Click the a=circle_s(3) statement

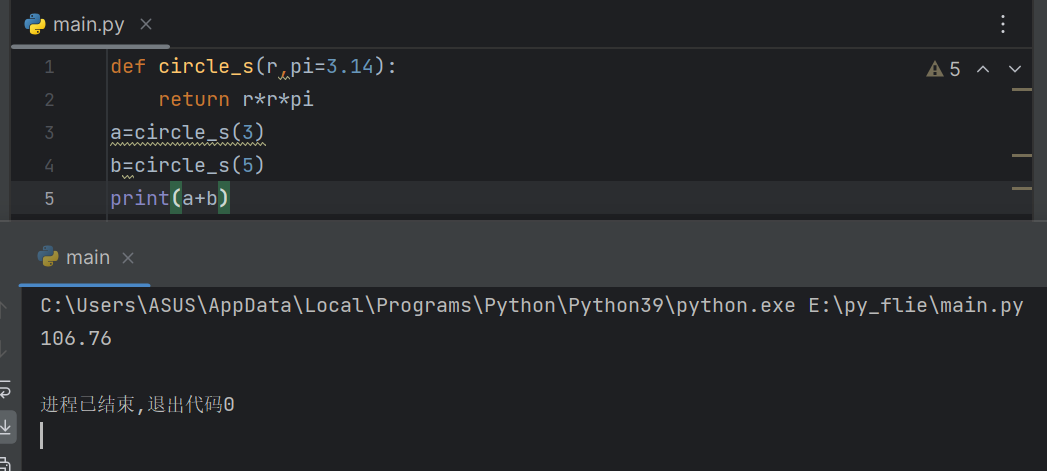tap(188, 132)
